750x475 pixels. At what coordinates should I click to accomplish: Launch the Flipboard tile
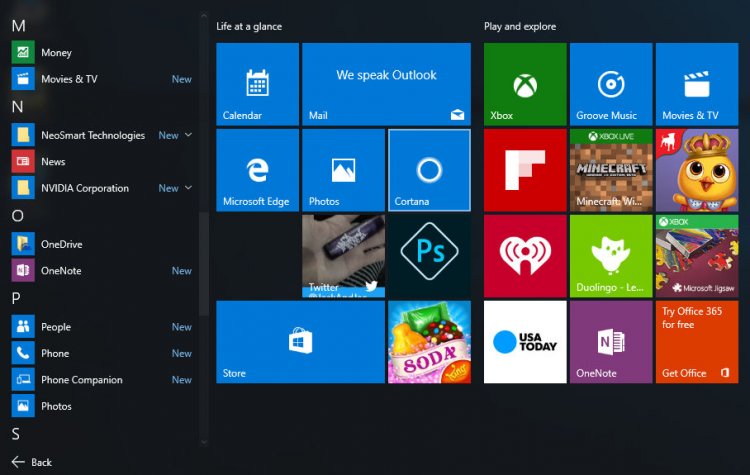click(x=525, y=170)
